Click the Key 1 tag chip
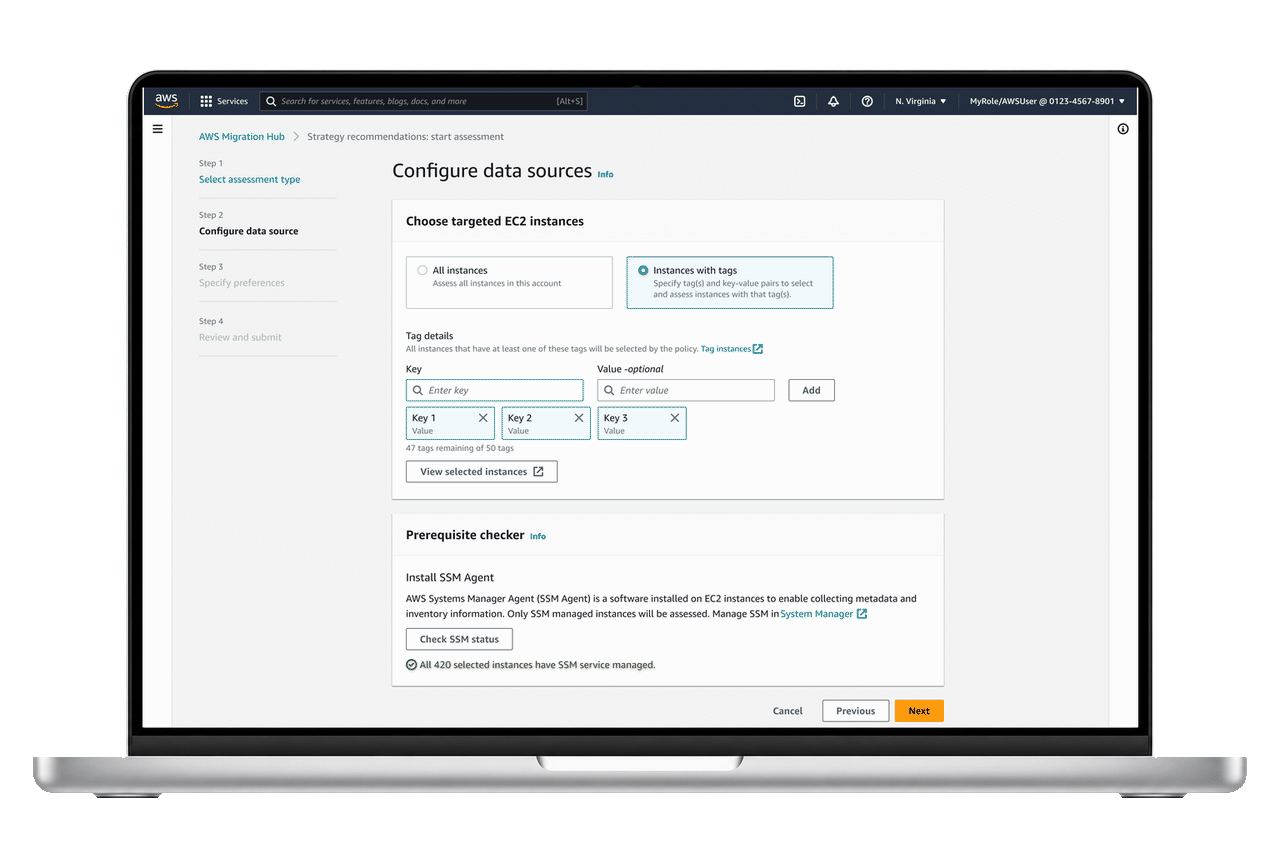Screen dimensions: 1280x853 450,423
